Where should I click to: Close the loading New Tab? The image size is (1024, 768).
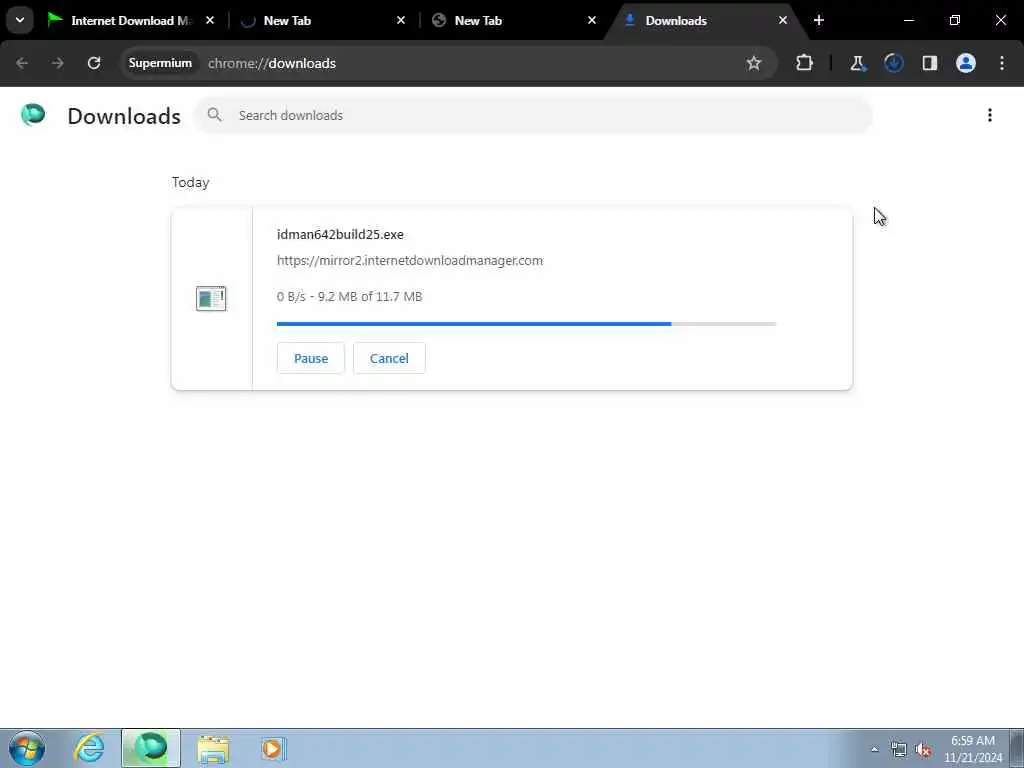(x=401, y=20)
